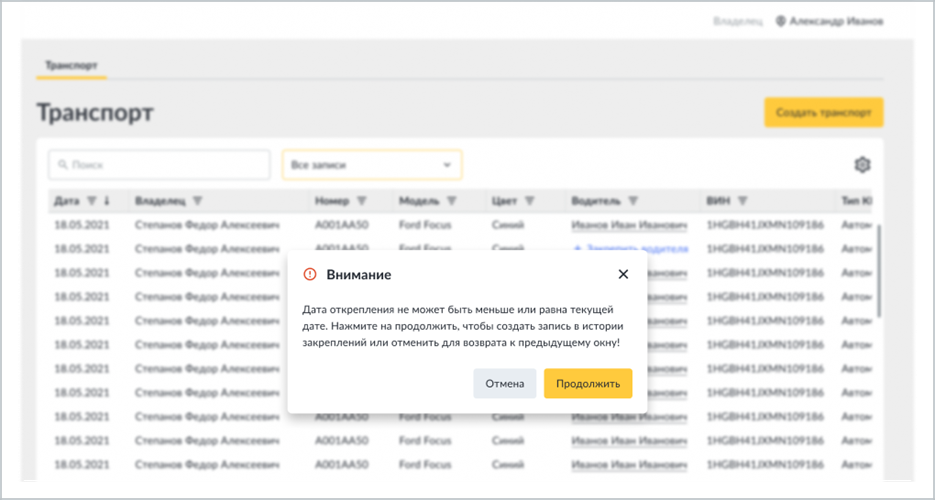Screen dimensions: 935x500
Task: Click the Закрепить водителя link
Action: (x=630, y=249)
